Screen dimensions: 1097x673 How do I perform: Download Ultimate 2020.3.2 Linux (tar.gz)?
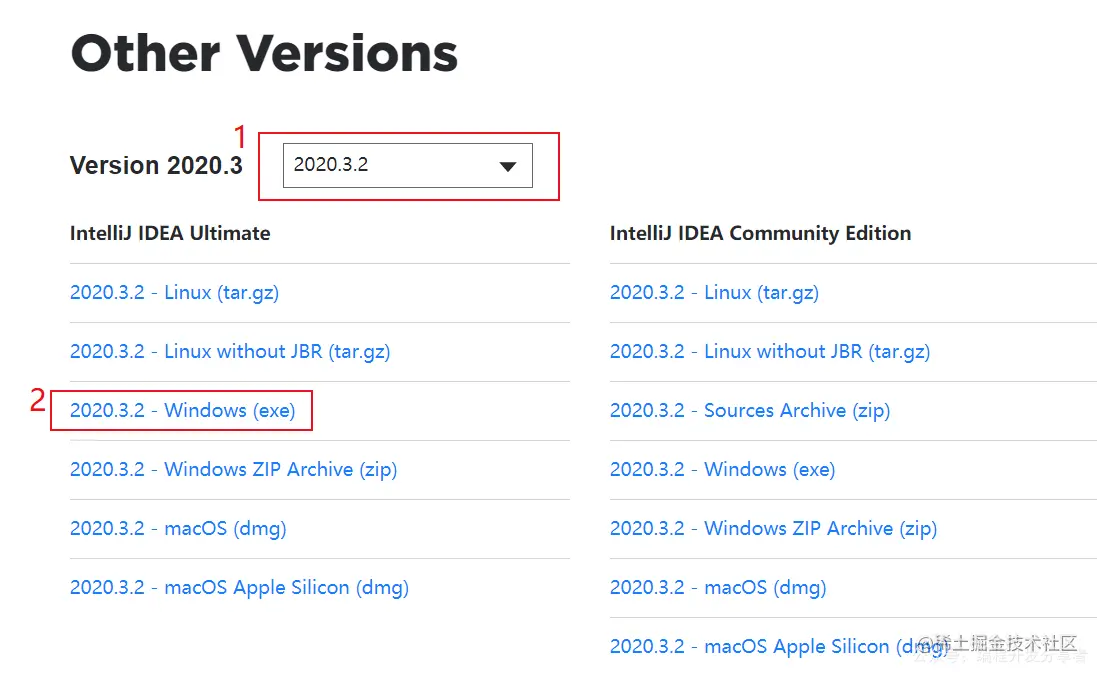coord(174,292)
